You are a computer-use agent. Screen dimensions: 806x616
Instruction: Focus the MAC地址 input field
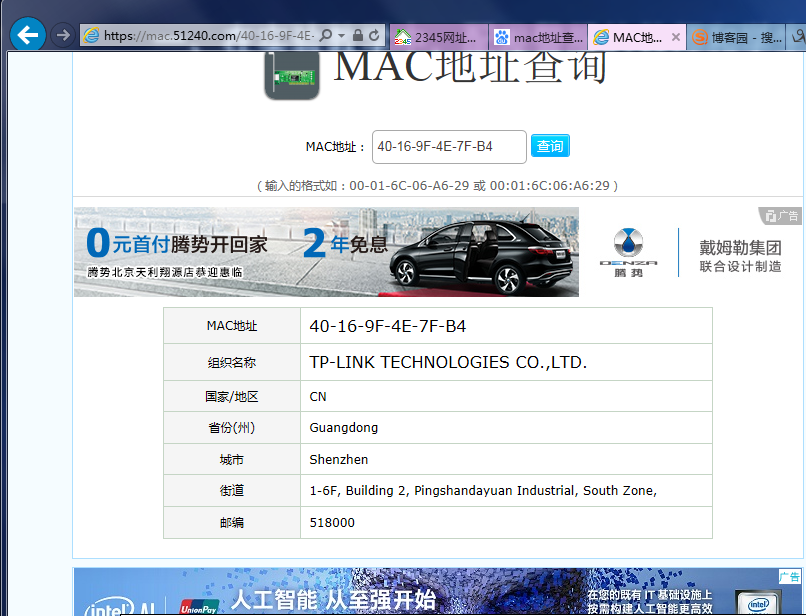[449, 147]
